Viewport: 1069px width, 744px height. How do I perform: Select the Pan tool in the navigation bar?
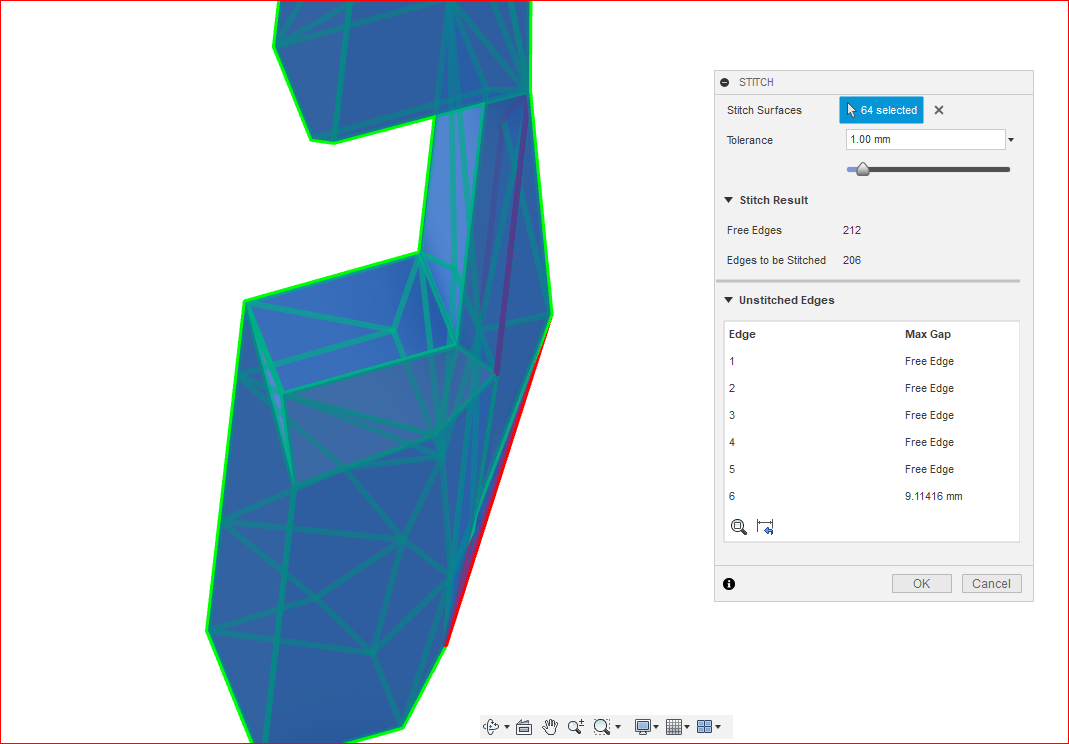point(550,726)
